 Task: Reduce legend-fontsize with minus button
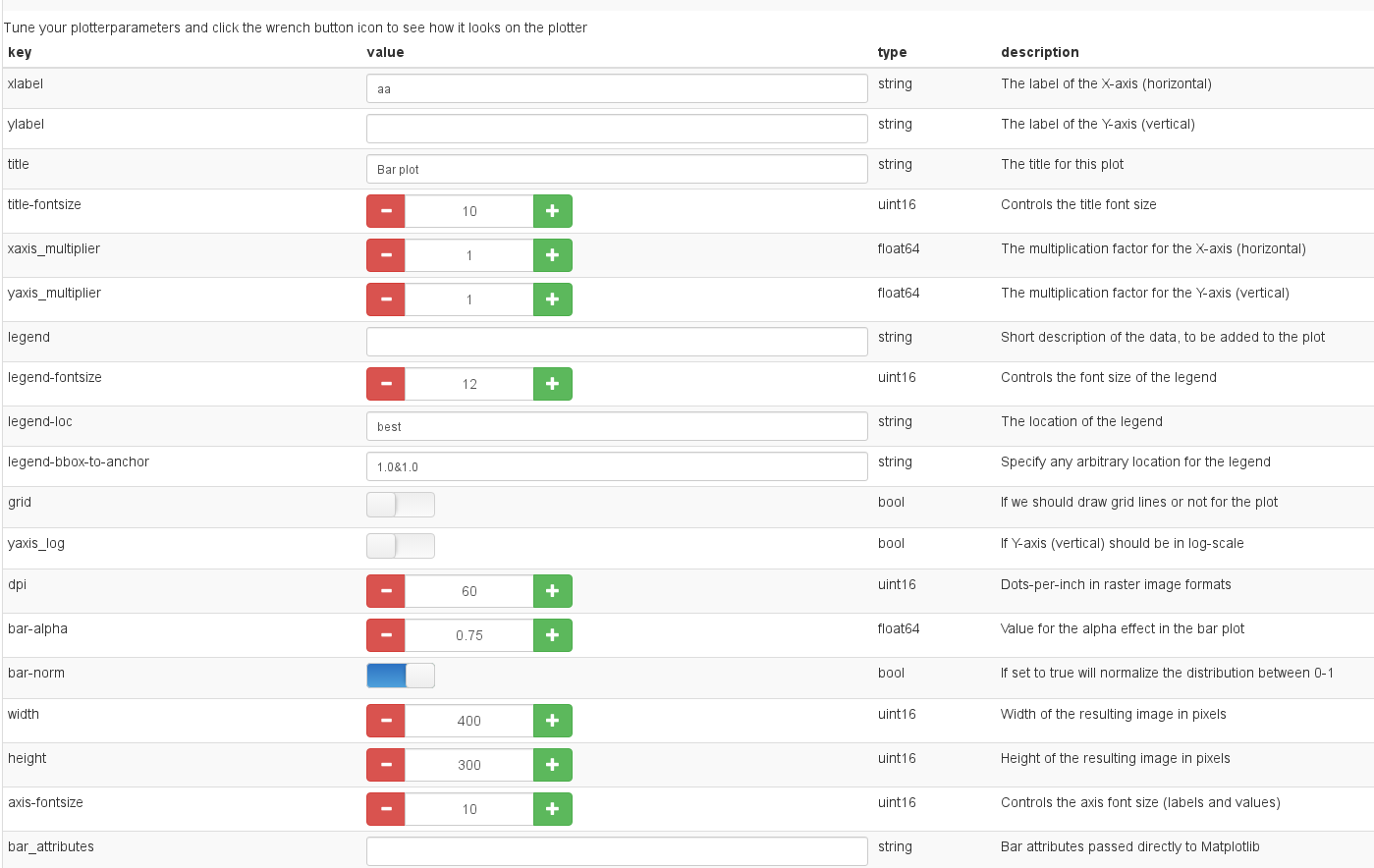pos(386,384)
